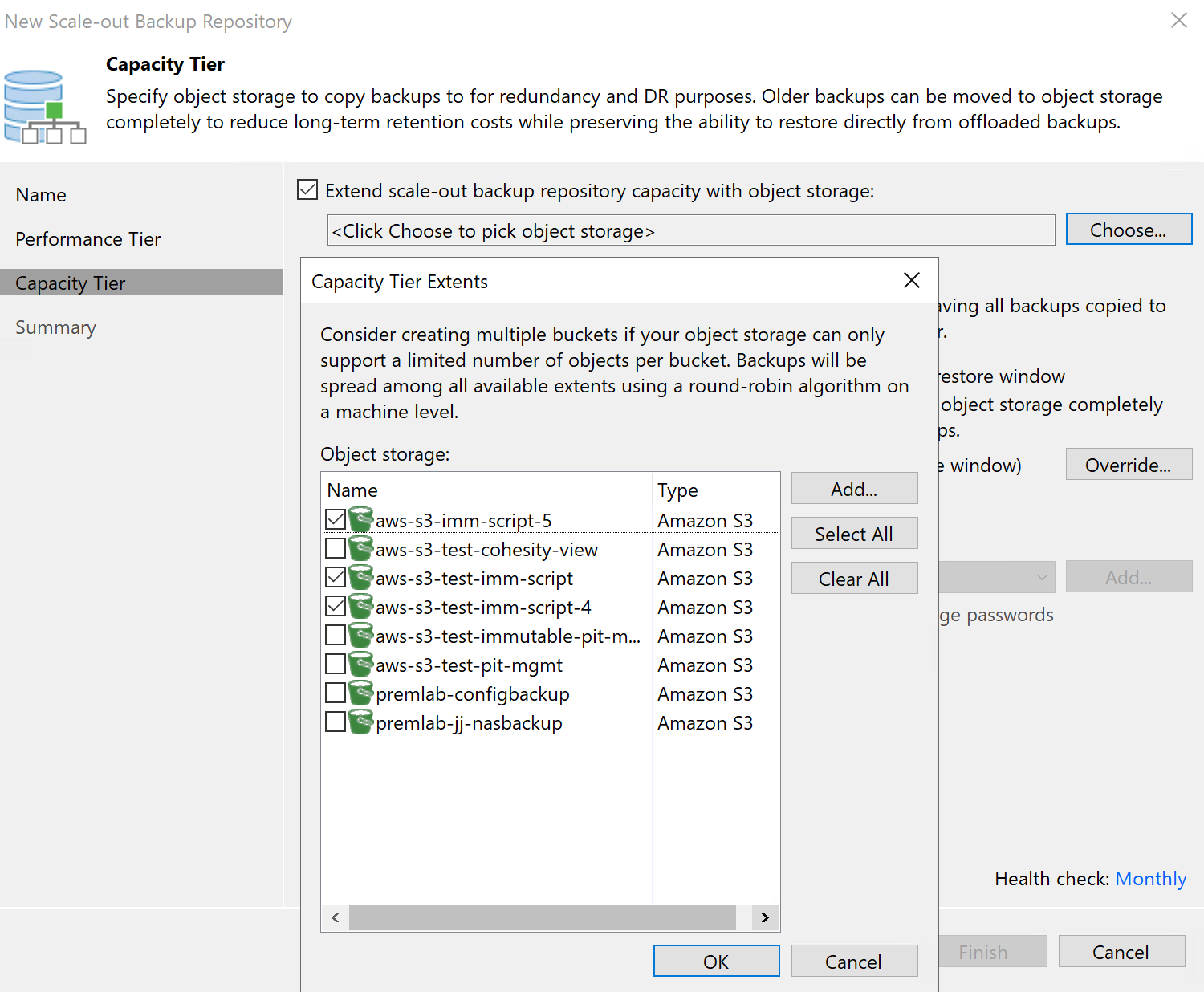Screen dimensions: 1204x992
Task: Click bucket icon beside aws-s3-test-cohesity-view
Action: coord(361,549)
